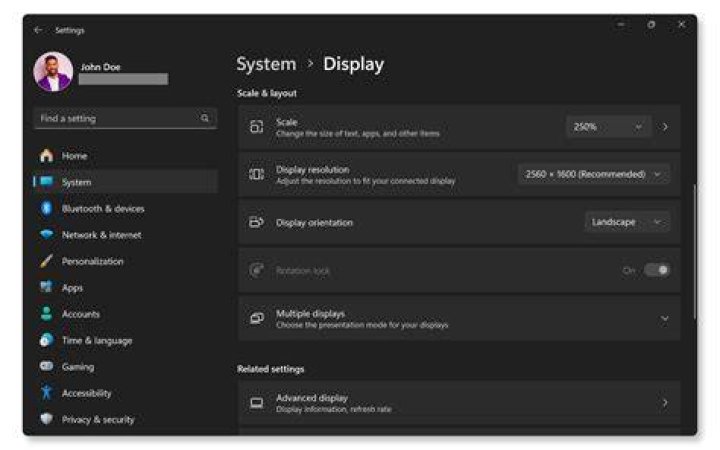Click the Home house icon
The width and height of the screenshot is (720, 450).
click(x=46, y=156)
